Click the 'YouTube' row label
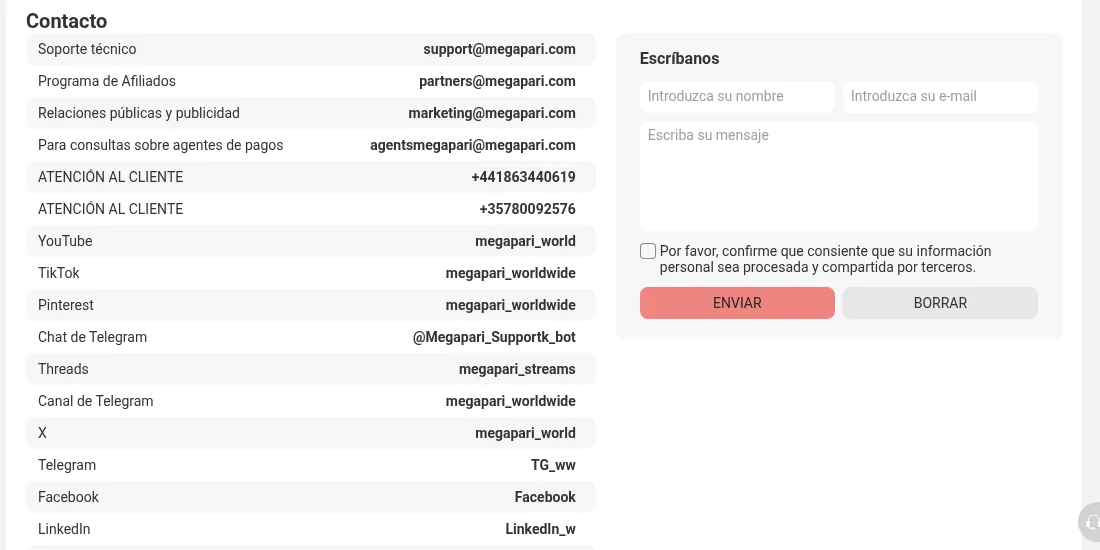 point(65,241)
